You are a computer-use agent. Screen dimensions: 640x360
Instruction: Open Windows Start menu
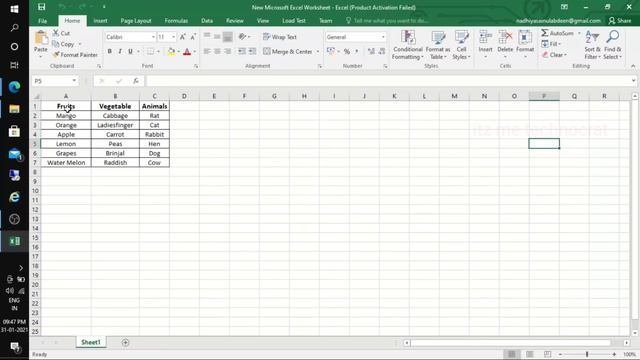[x=14, y=9]
